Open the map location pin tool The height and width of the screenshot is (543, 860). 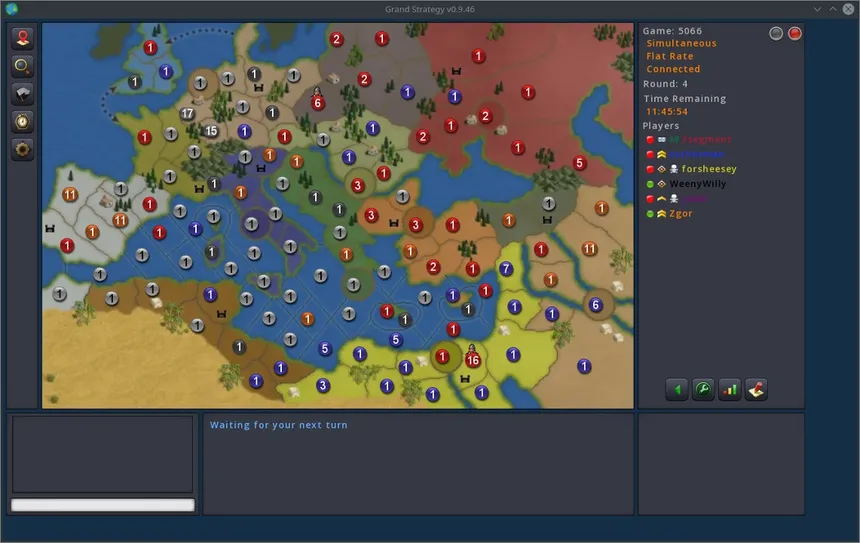point(22,38)
